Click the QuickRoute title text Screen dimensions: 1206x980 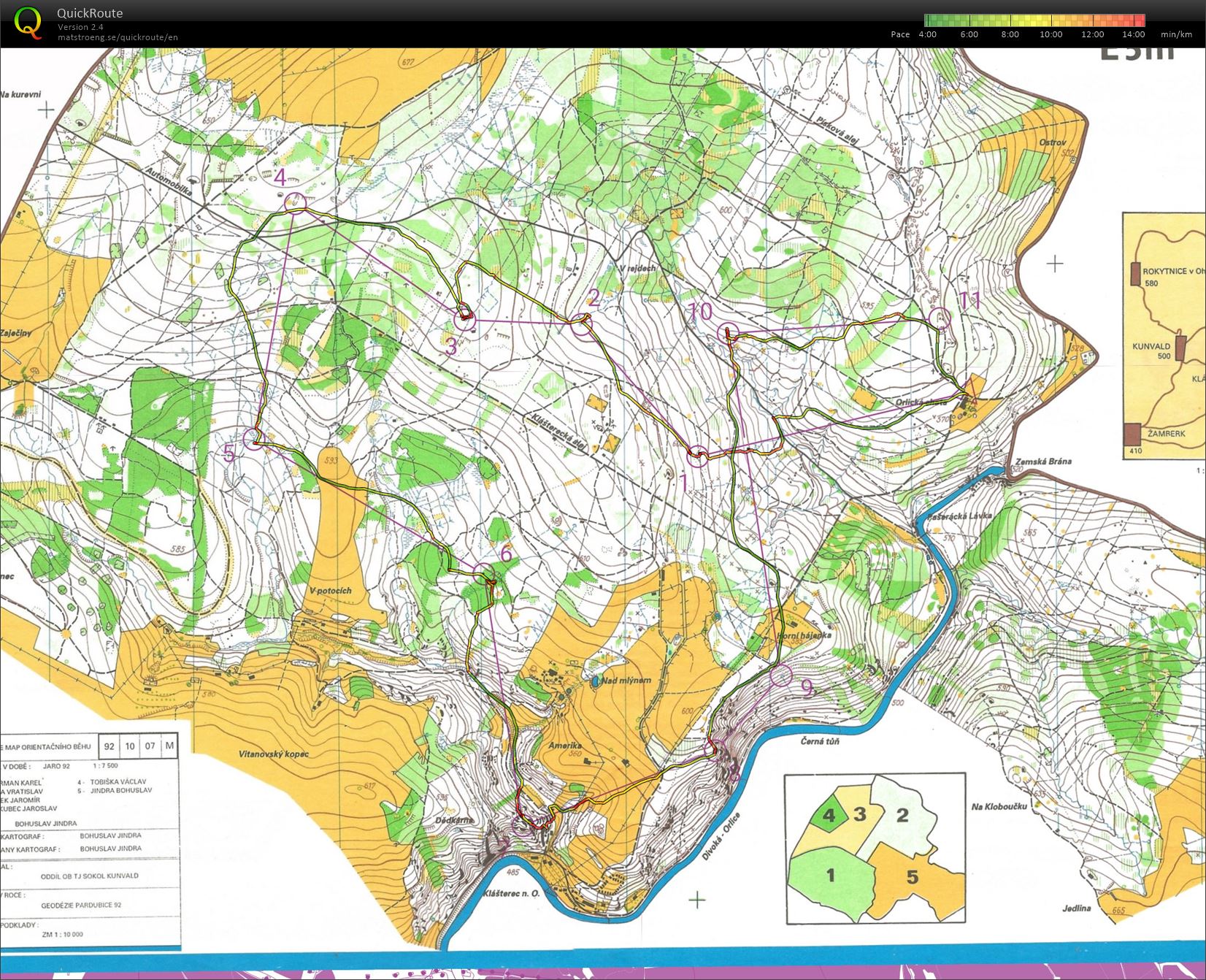tap(90, 13)
